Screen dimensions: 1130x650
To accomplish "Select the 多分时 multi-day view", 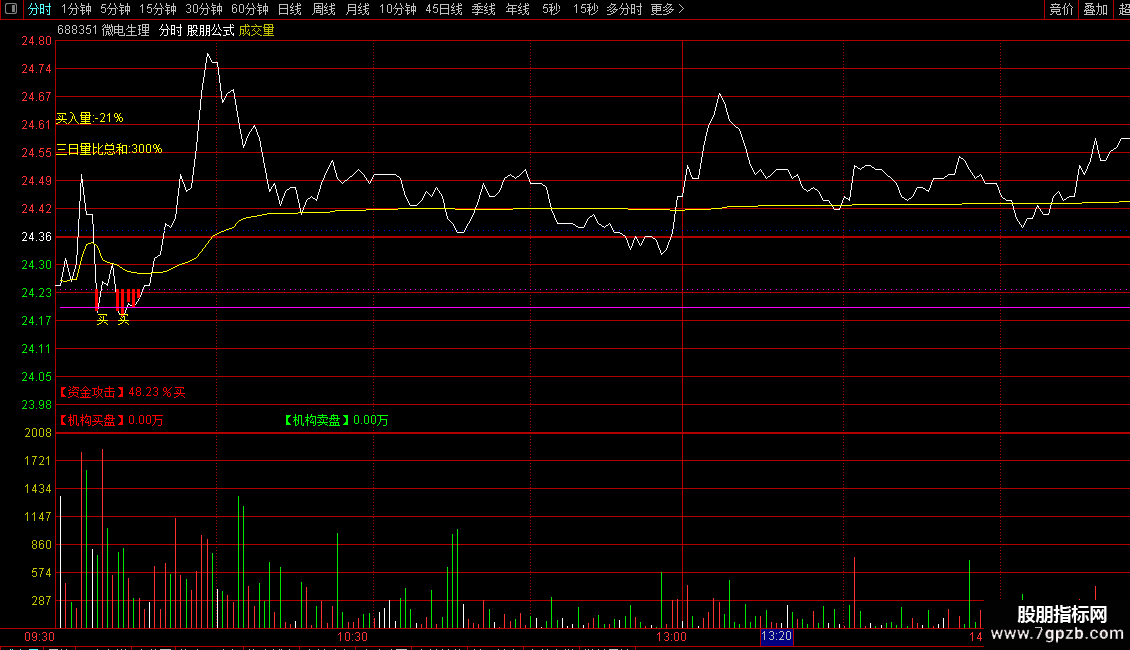I will click(x=624, y=9).
